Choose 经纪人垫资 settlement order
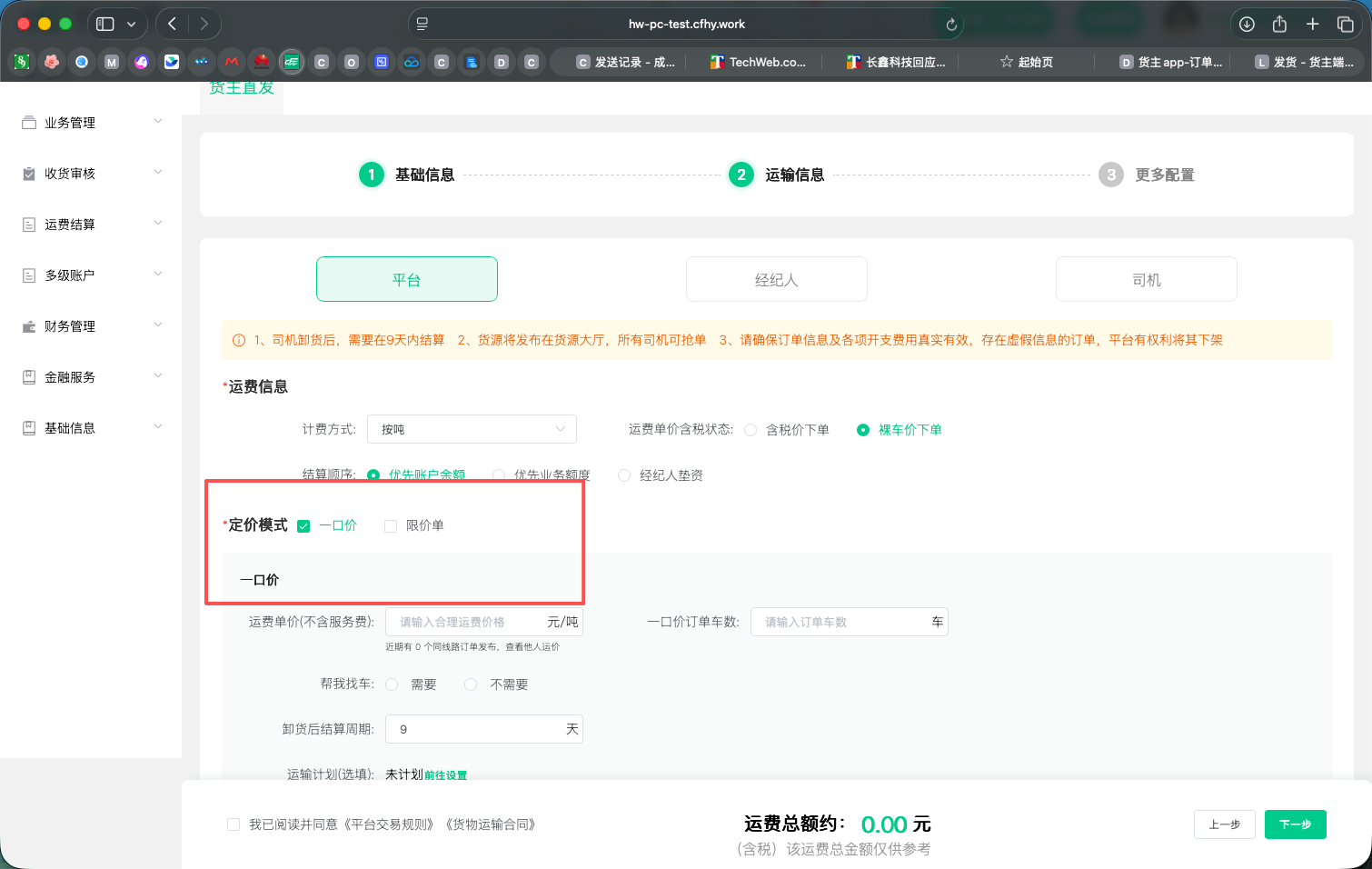Viewport: 1372px width, 869px height. [624, 475]
